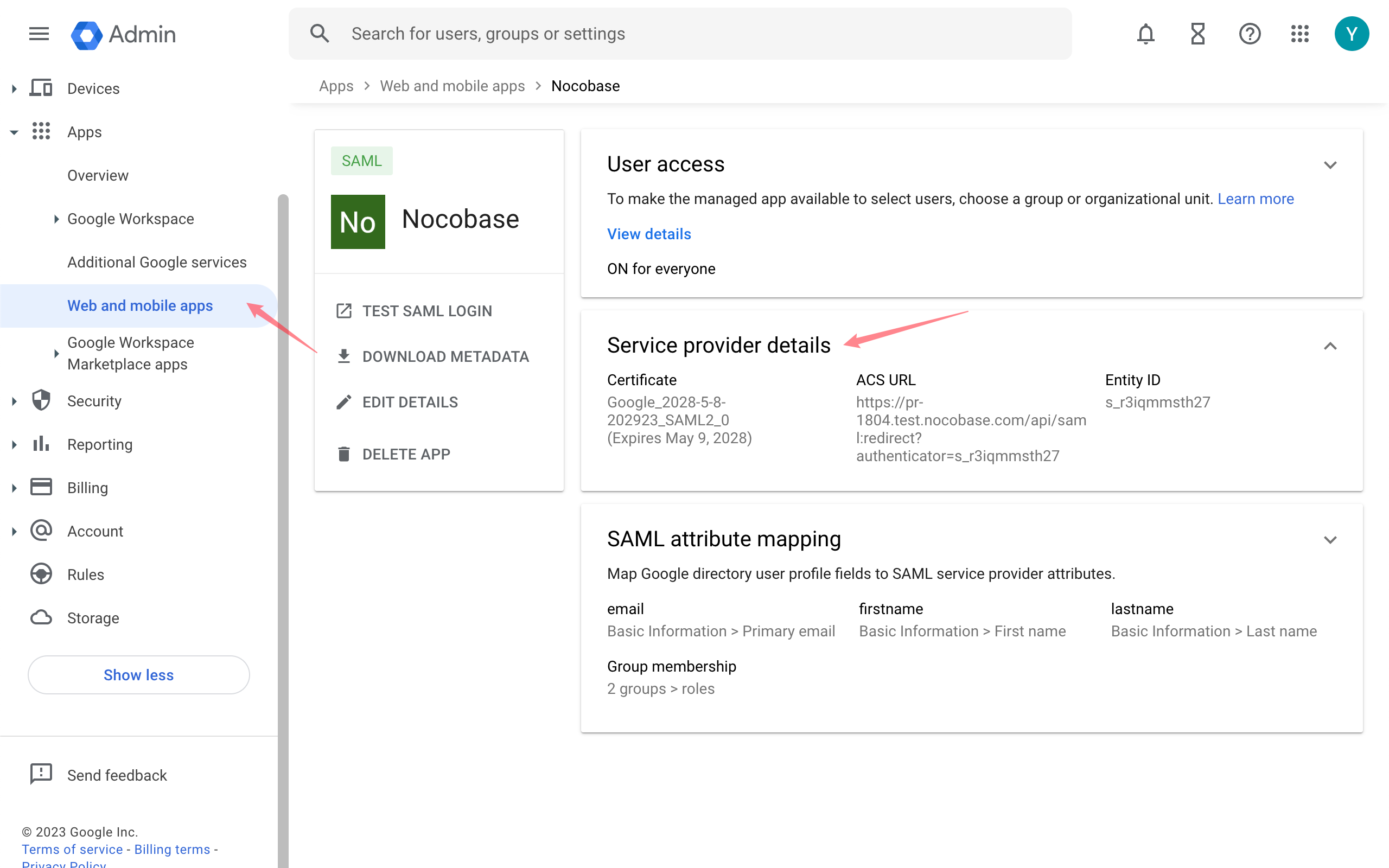Expand the Devices tree item arrow

click(14, 88)
